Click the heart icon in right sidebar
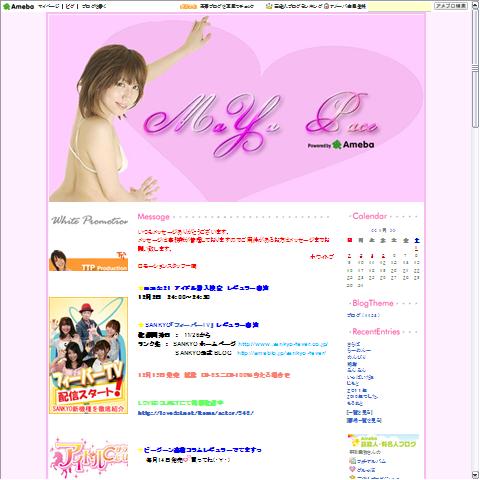This screenshot has width=480, height=480. (x=352, y=470)
